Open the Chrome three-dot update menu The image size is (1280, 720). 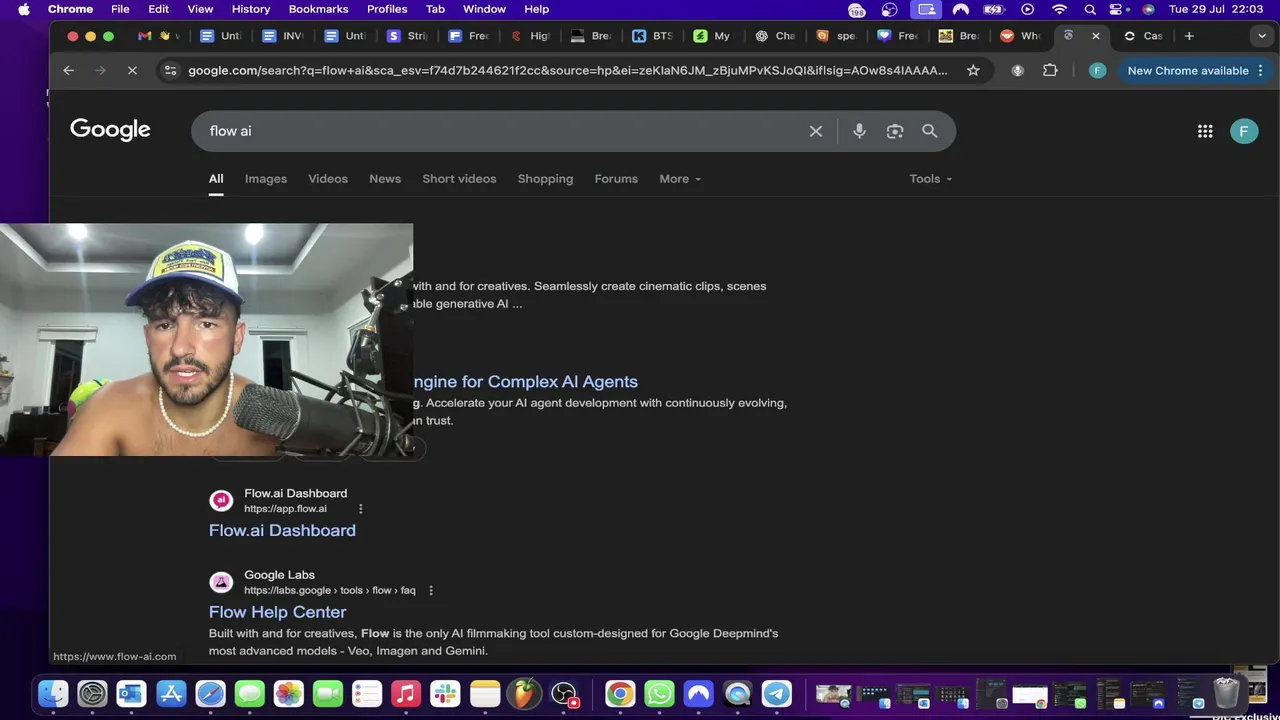coord(1260,70)
